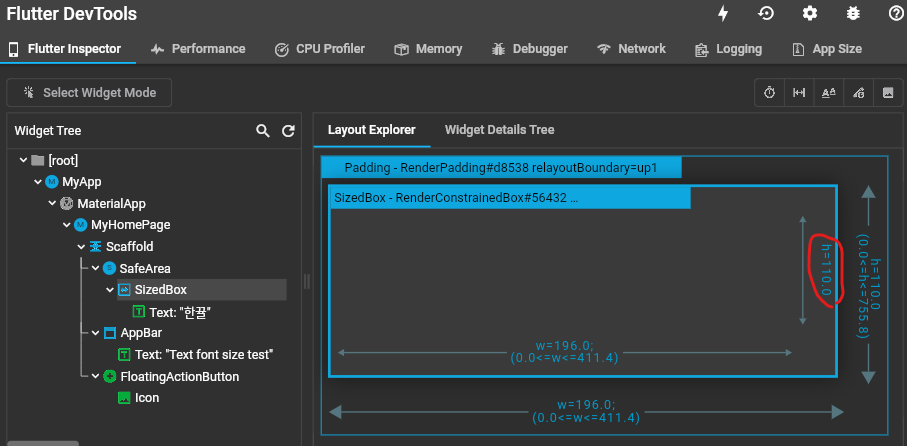This screenshot has width=907, height=446.
Task: Click the Padding RenderPadding header
Action: [x=501, y=168]
